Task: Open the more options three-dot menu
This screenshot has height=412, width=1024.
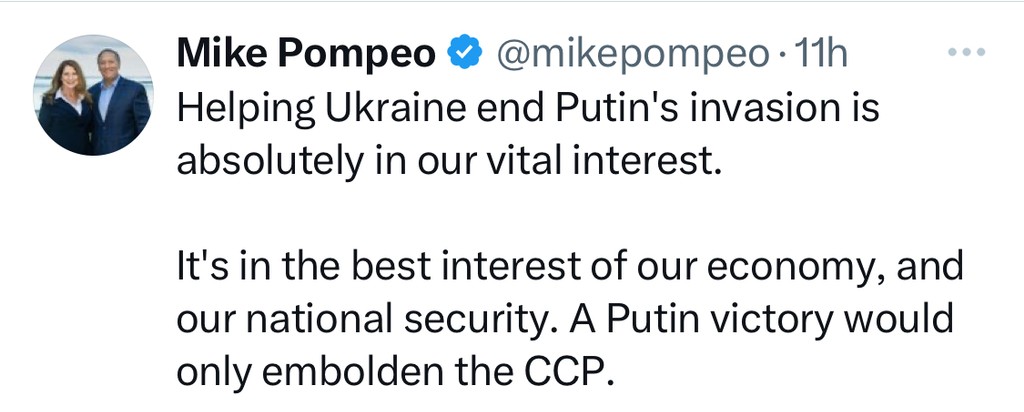Action: pos(966,54)
